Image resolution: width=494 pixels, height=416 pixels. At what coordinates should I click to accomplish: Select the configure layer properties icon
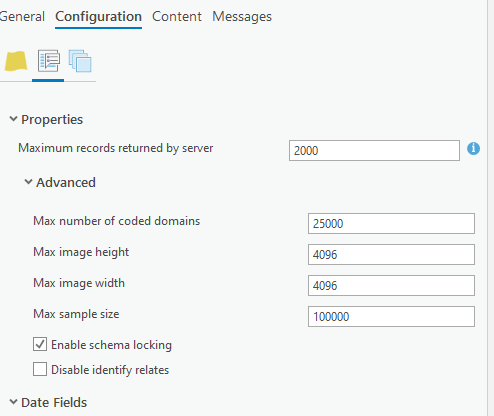pyautogui.click(x=49, y=61)
